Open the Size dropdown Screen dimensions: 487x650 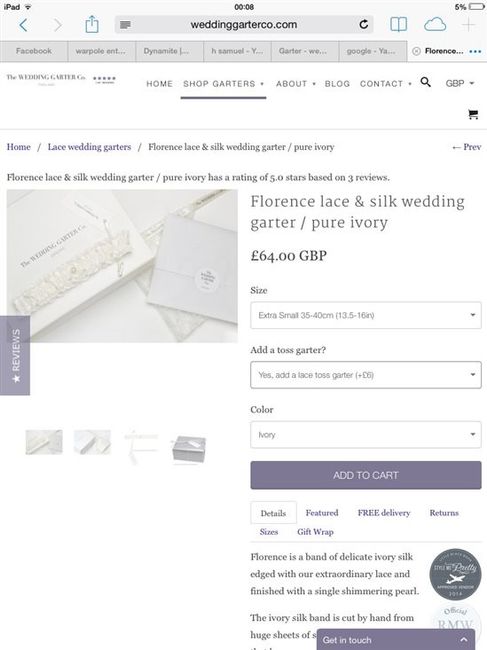pos(366,315)
